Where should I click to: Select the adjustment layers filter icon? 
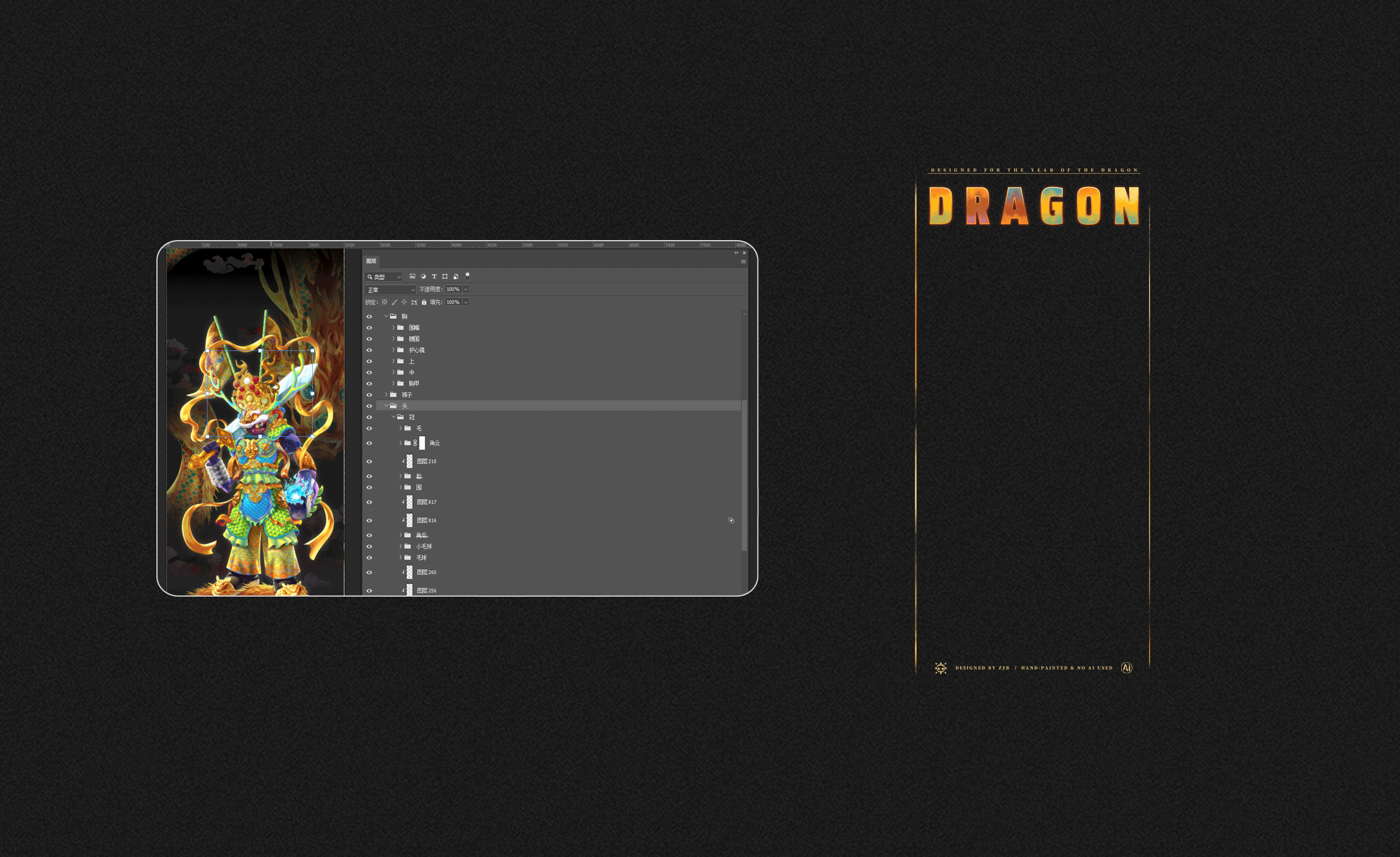click(424, 277)
